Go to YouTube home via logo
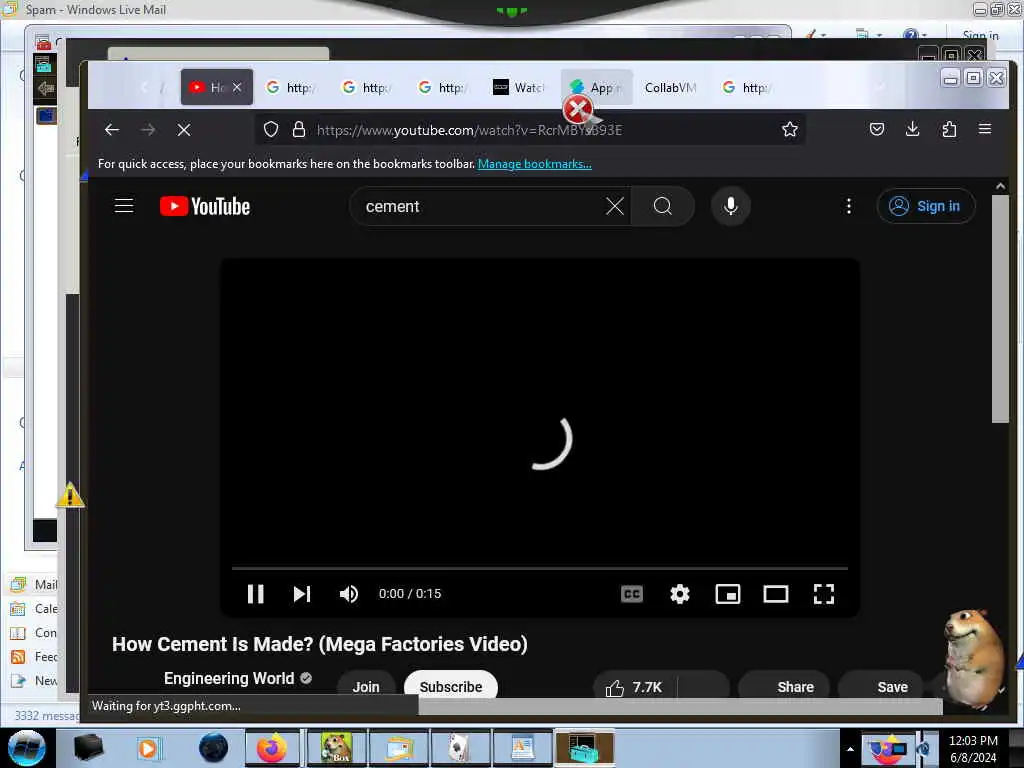Screen dimensions: 1024x768 [x=205, y=206]
